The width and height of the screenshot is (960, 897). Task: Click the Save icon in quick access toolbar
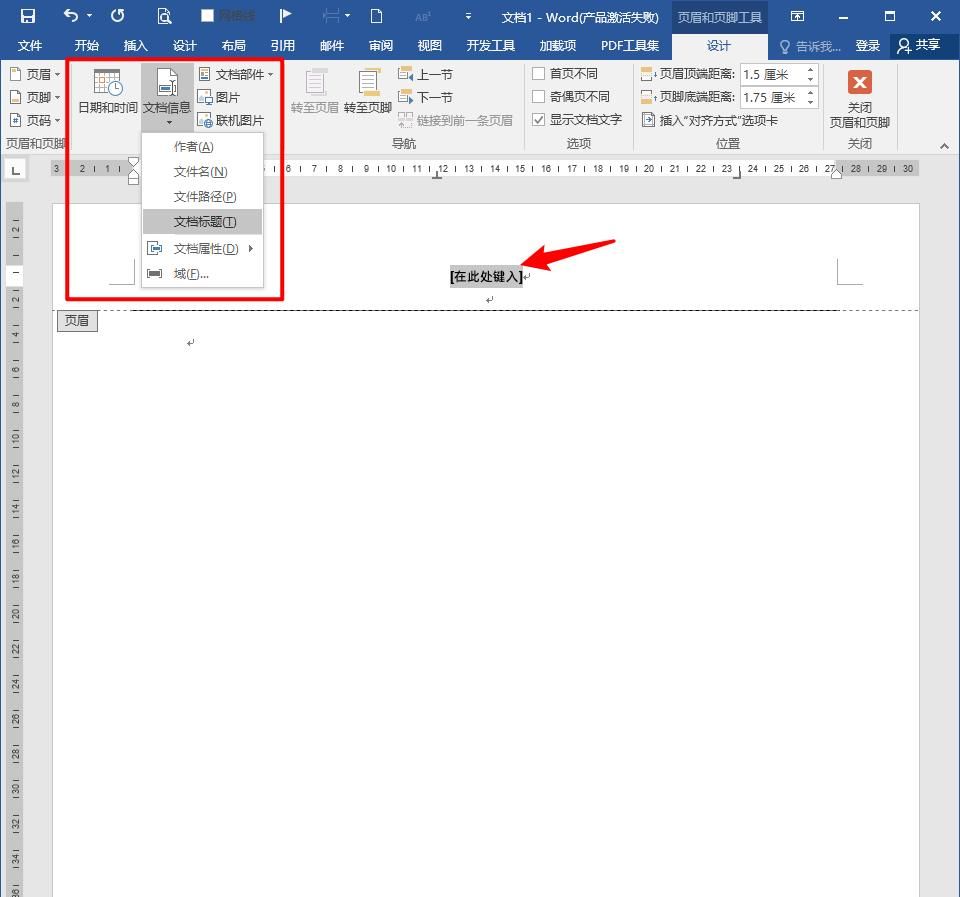[27, 15]
